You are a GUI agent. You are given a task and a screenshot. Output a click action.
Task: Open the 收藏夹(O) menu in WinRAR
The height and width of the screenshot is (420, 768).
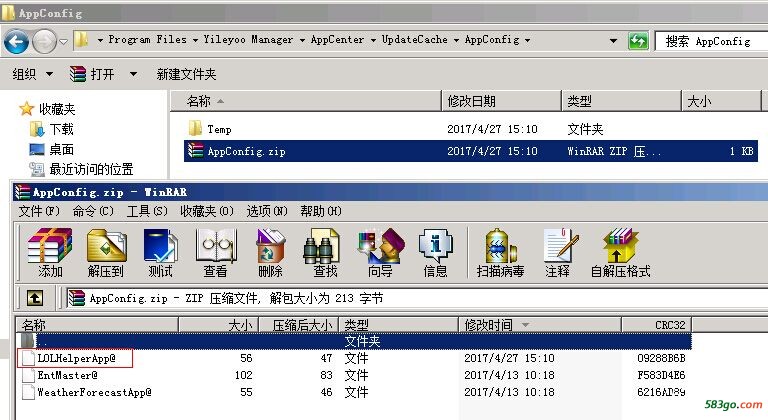(x=207, y=211)
